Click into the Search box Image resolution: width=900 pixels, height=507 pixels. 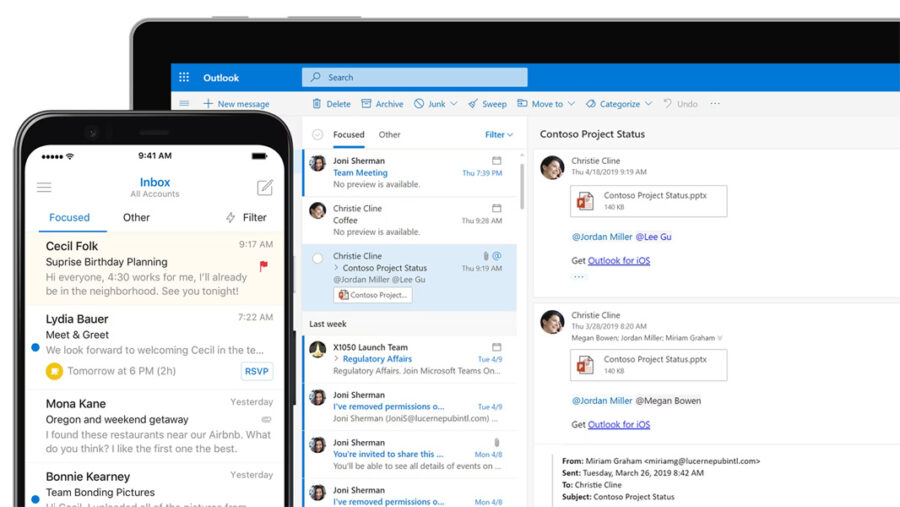414,77
